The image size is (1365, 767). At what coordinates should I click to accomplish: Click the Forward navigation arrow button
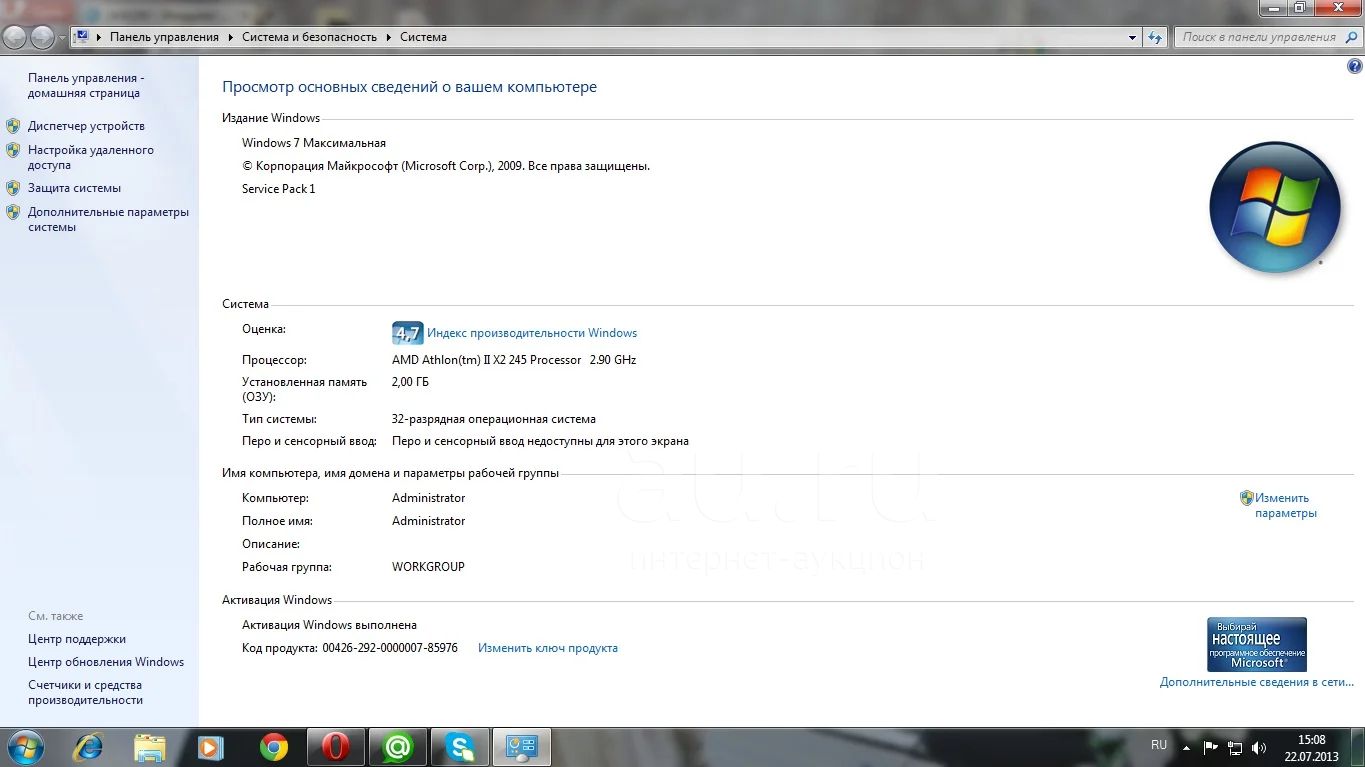(x=43, y=38)
